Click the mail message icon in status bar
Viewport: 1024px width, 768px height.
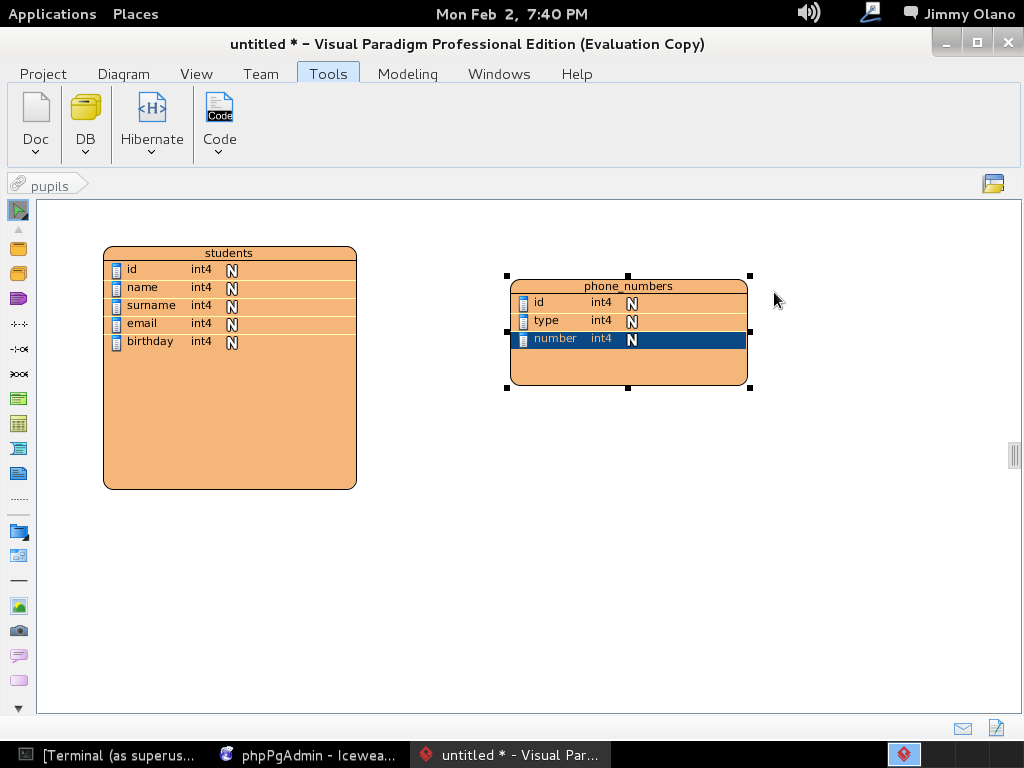pyautogui.click(x=962, y=729)
